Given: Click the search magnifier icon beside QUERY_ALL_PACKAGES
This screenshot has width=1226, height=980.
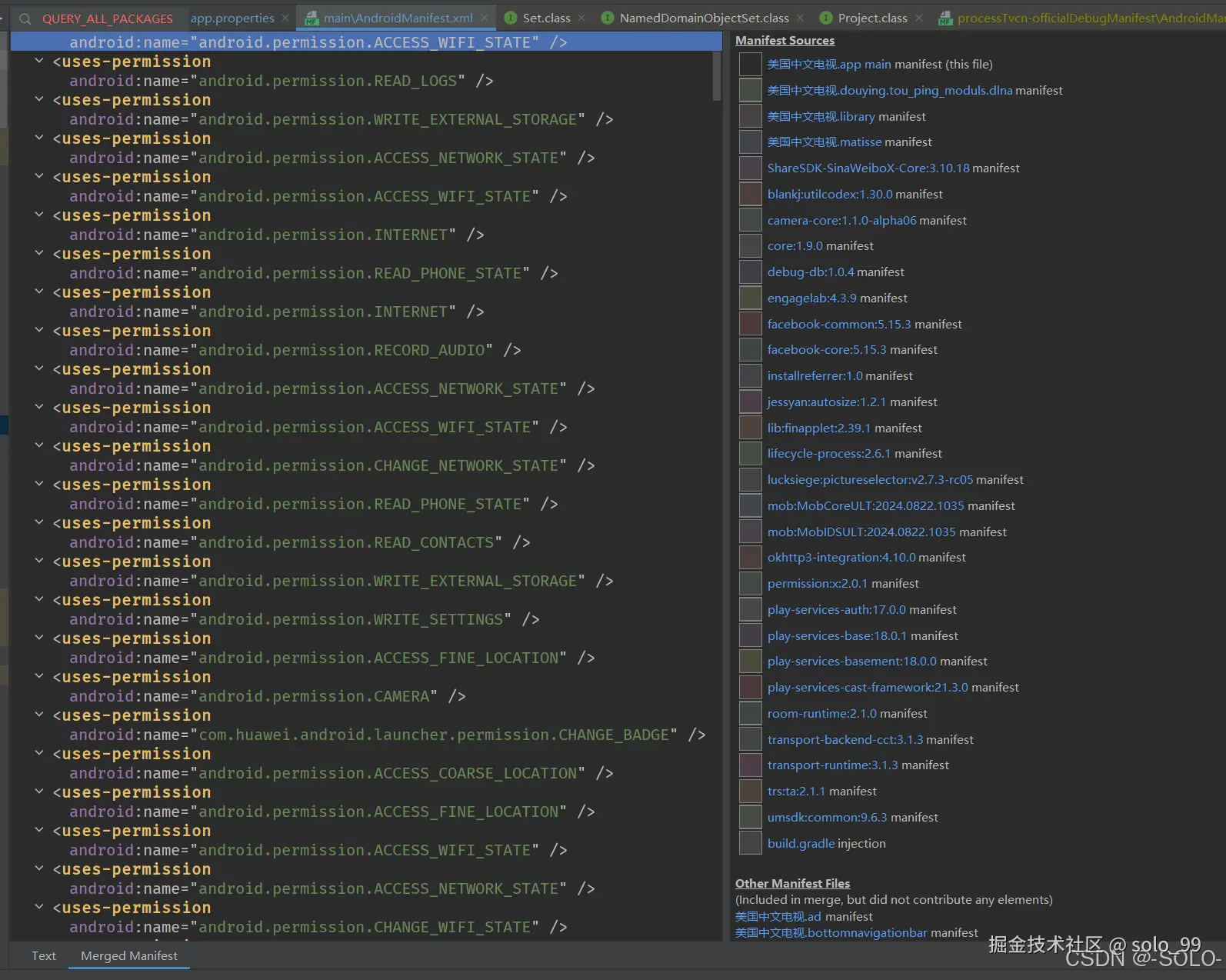Looking at the screenshot, I should click(25, 18).
